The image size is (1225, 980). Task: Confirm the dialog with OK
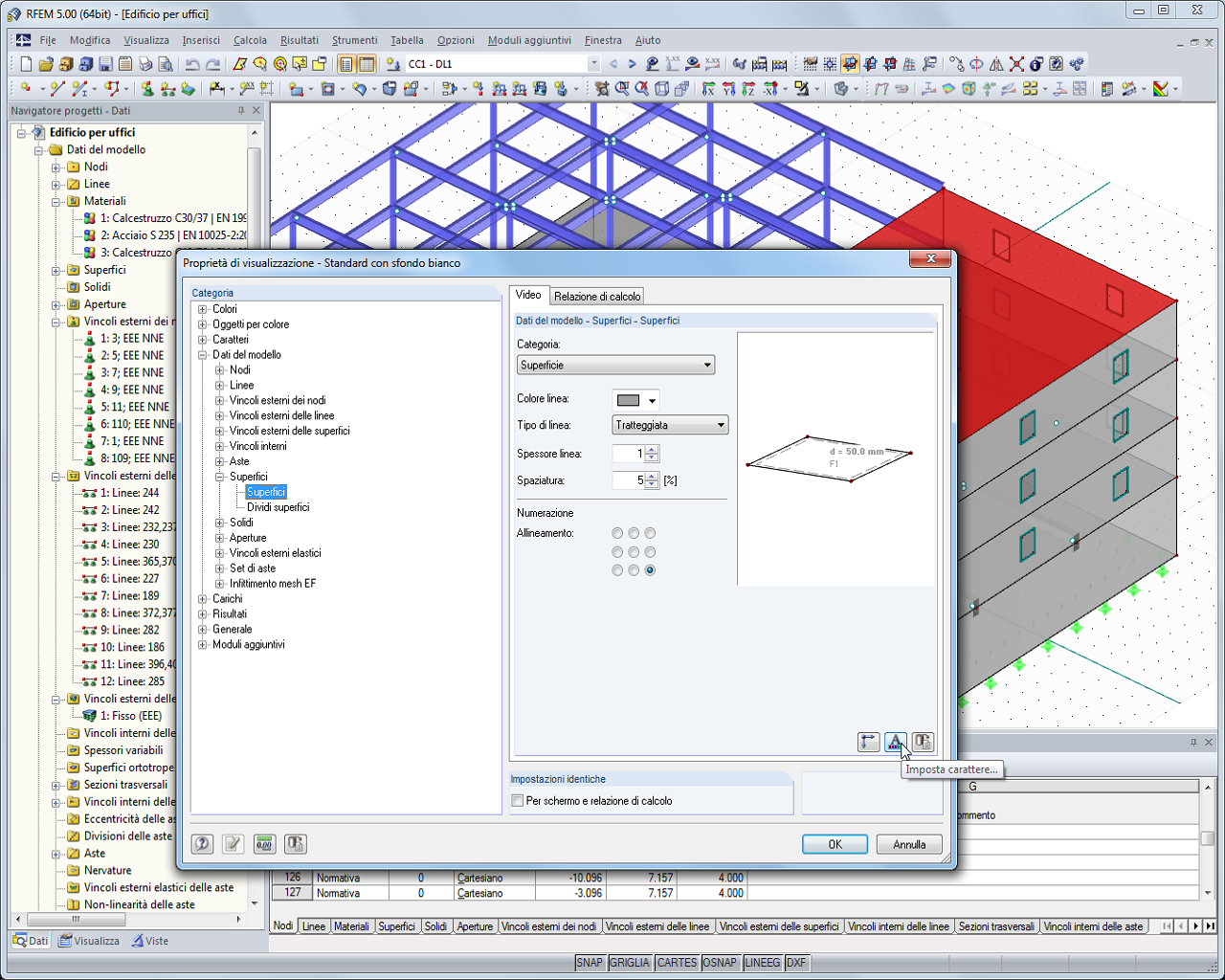[835, 844]
